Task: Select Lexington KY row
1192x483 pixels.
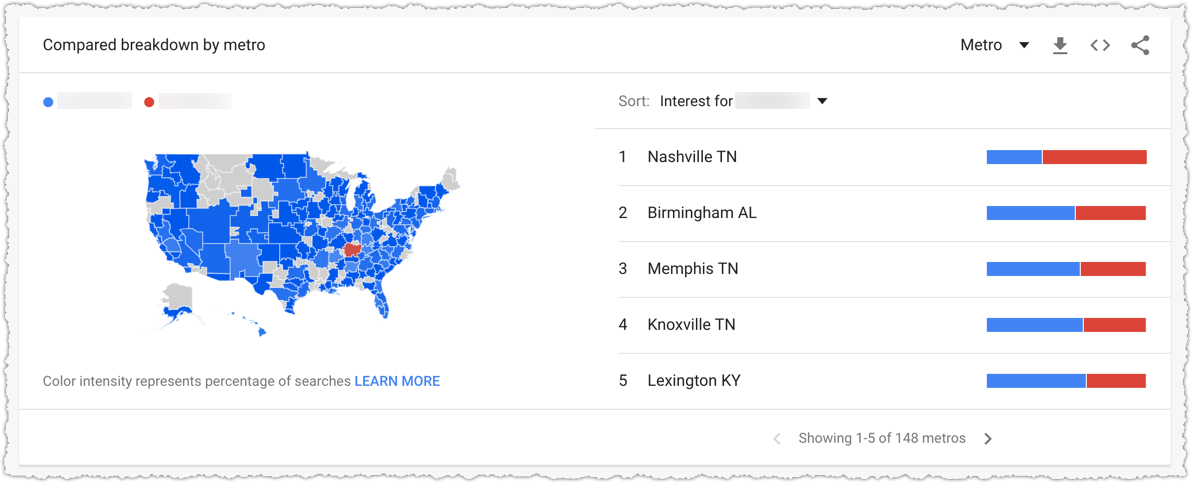Action: [882, 380]
